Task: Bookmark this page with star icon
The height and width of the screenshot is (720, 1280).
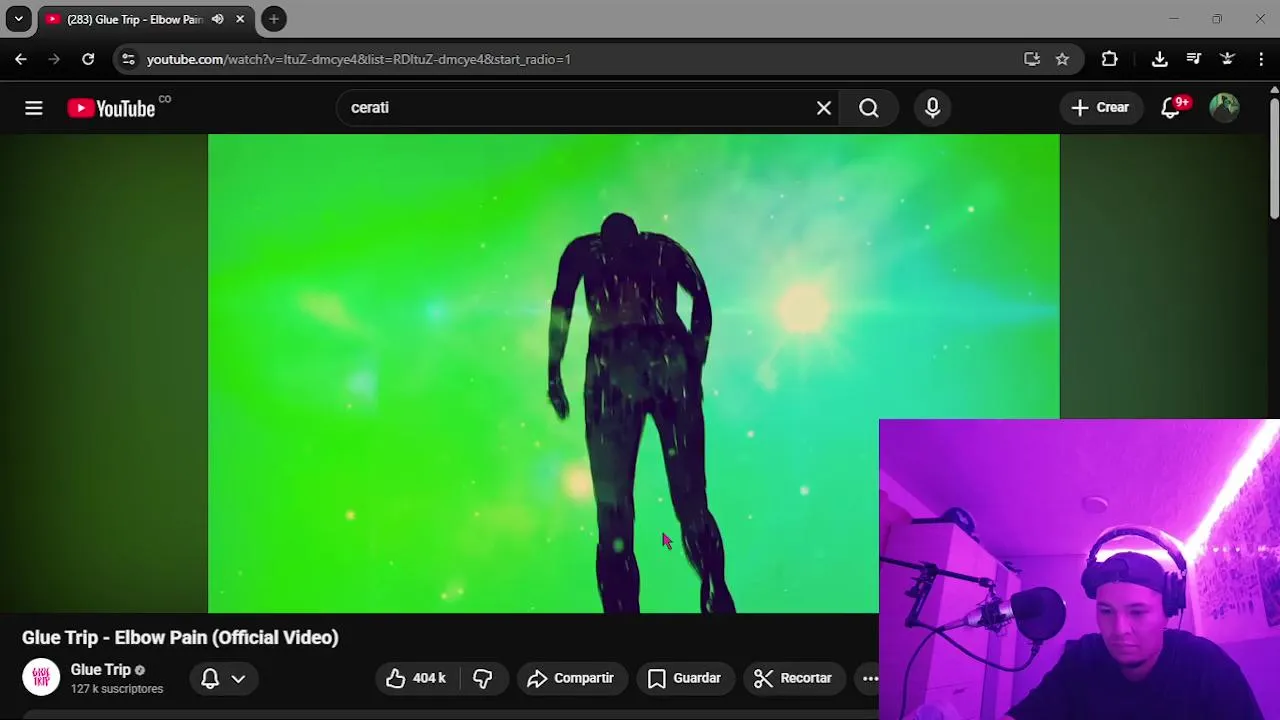Action: (1062, 59)
